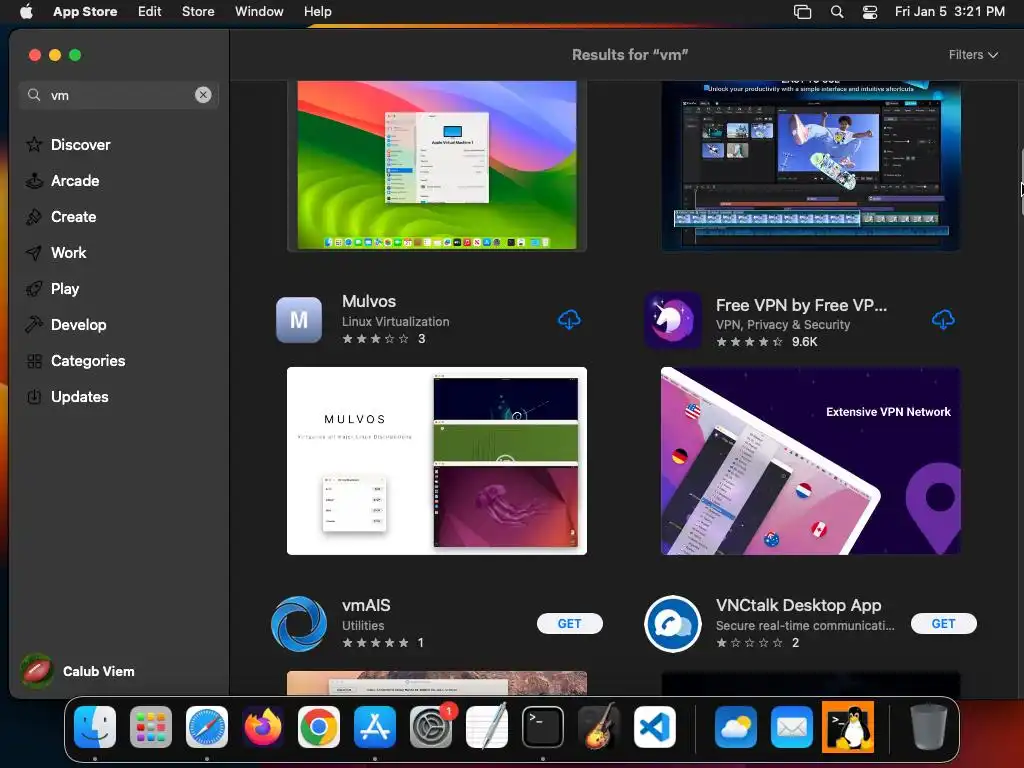The height and width of the screenshot is (768, 1024).
Task: Redownload Free VPN via cloud icon
Action: pyautogui.click(x=943, y=320)
